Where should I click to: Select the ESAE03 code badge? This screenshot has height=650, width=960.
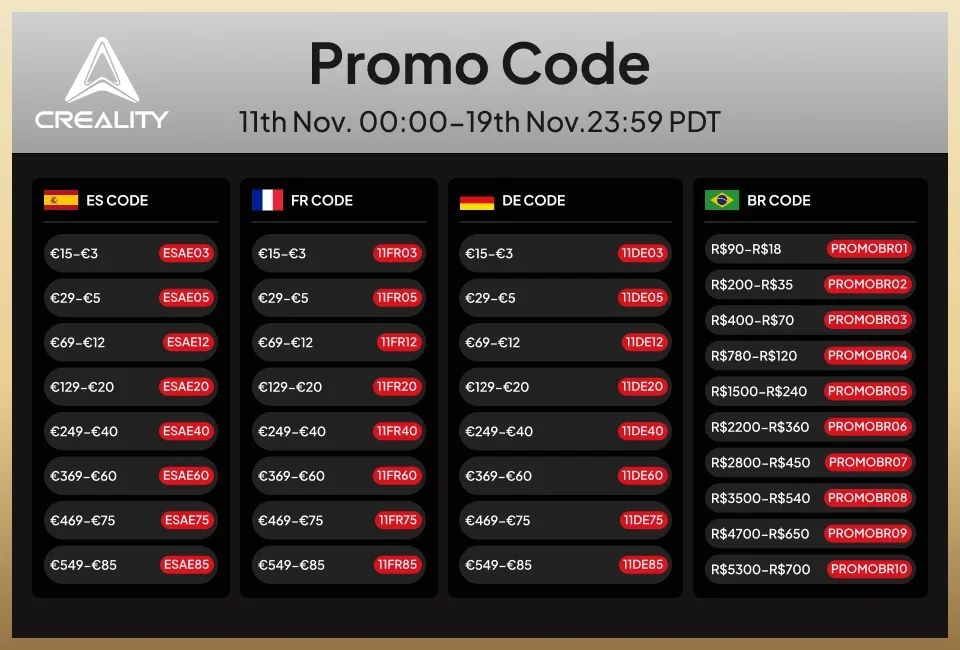point(186,253)
